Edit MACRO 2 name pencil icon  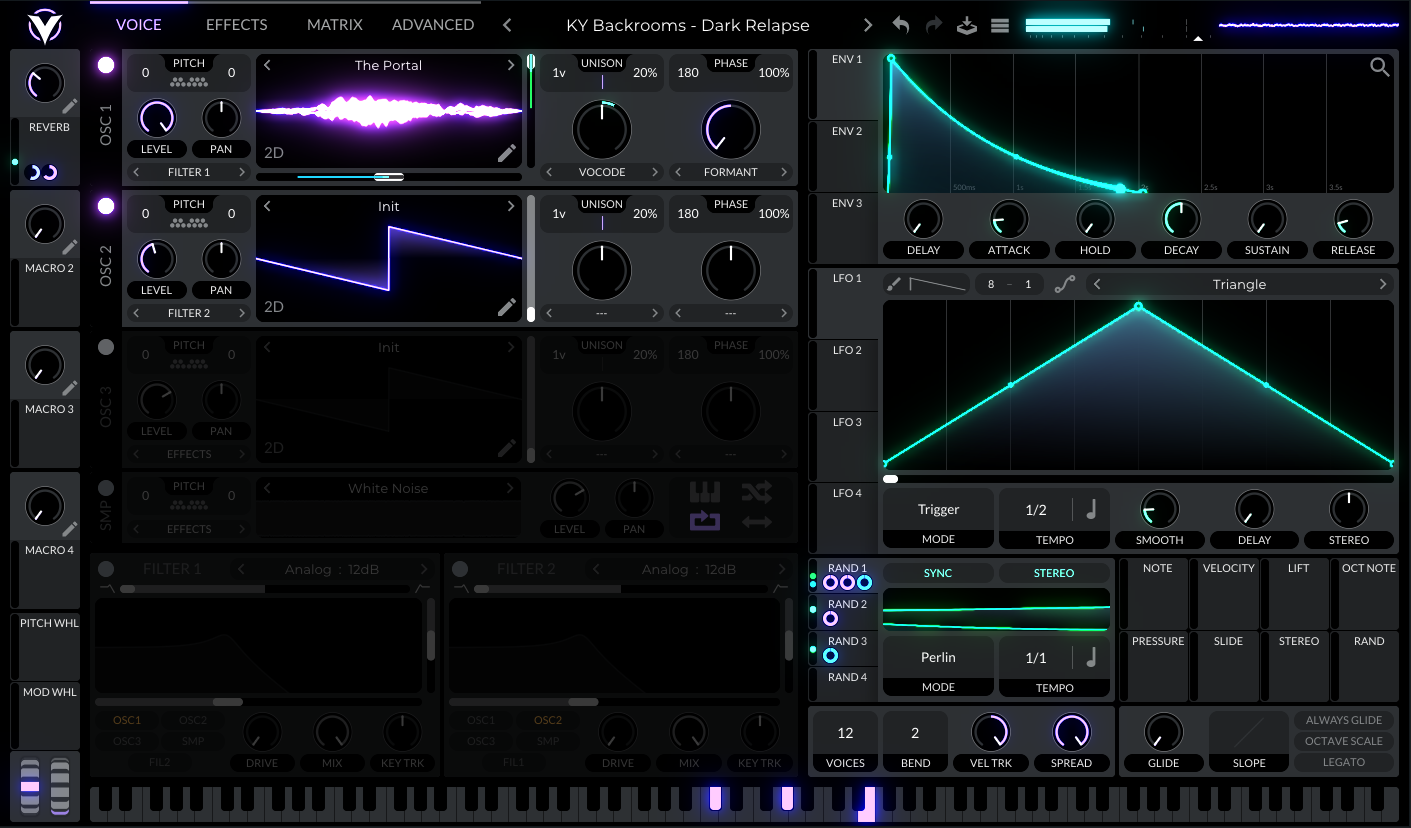pos(69,247)
